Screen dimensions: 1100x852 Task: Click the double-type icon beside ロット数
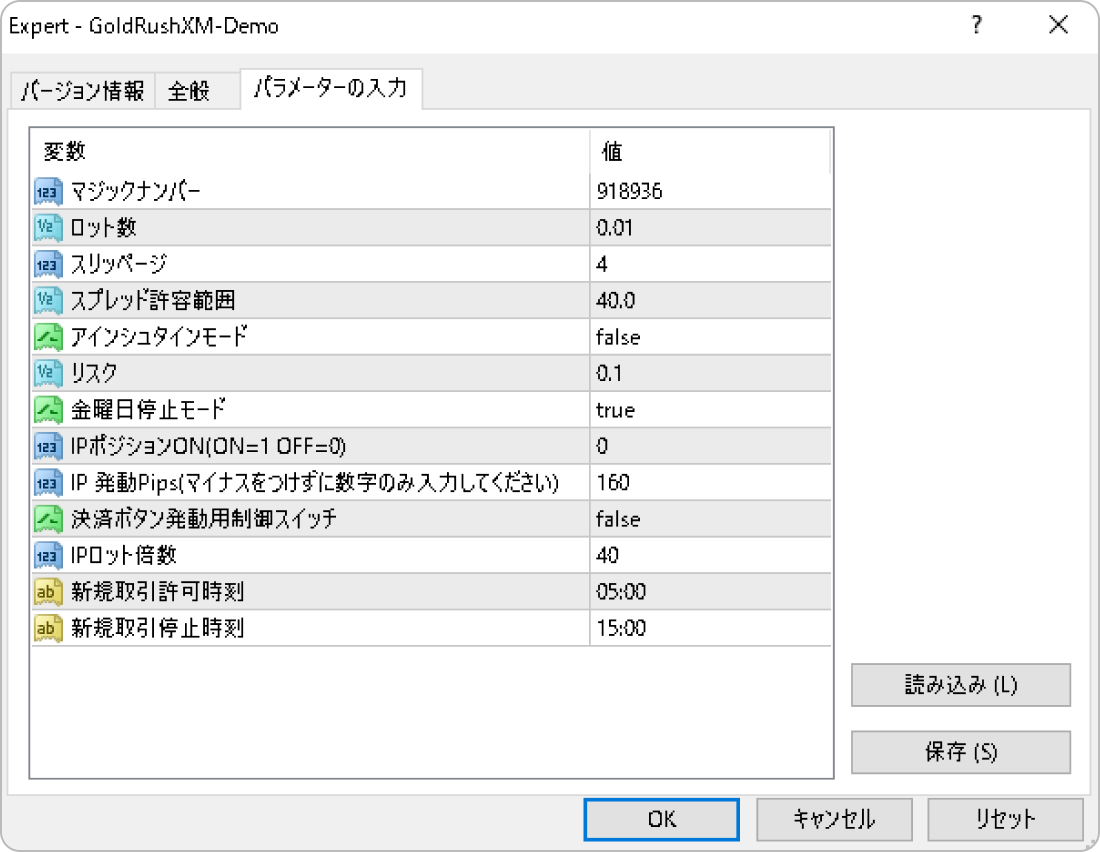coord(48,227)
